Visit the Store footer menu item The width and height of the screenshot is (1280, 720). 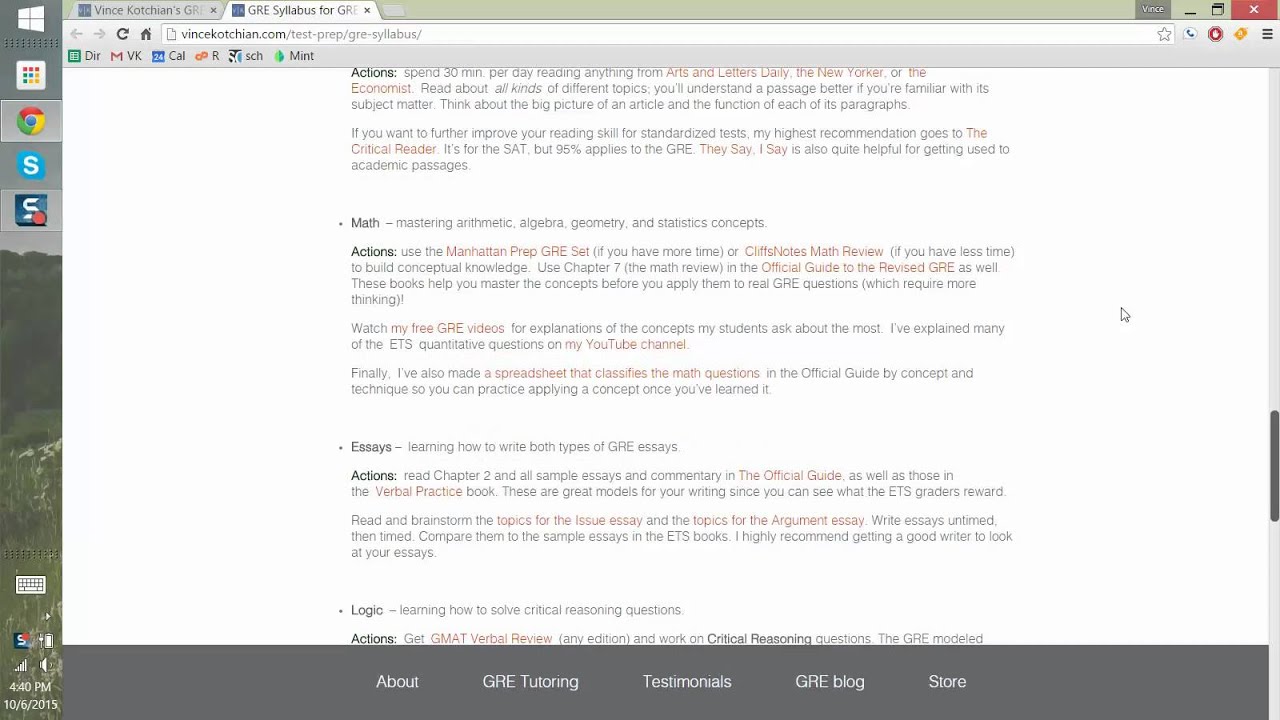(x=947, y=682)
